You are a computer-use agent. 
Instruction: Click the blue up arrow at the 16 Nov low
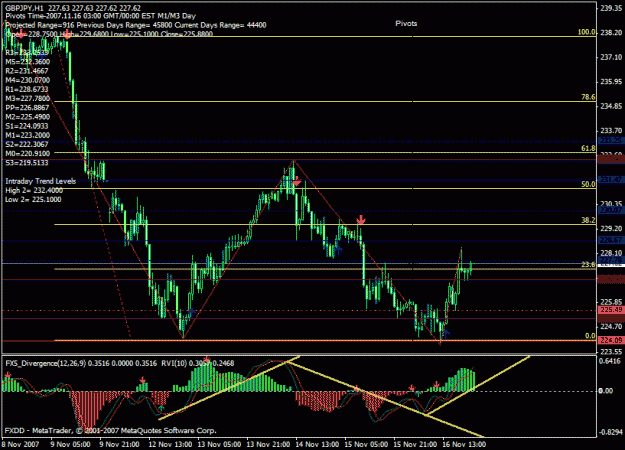click(x=446, y=334)
